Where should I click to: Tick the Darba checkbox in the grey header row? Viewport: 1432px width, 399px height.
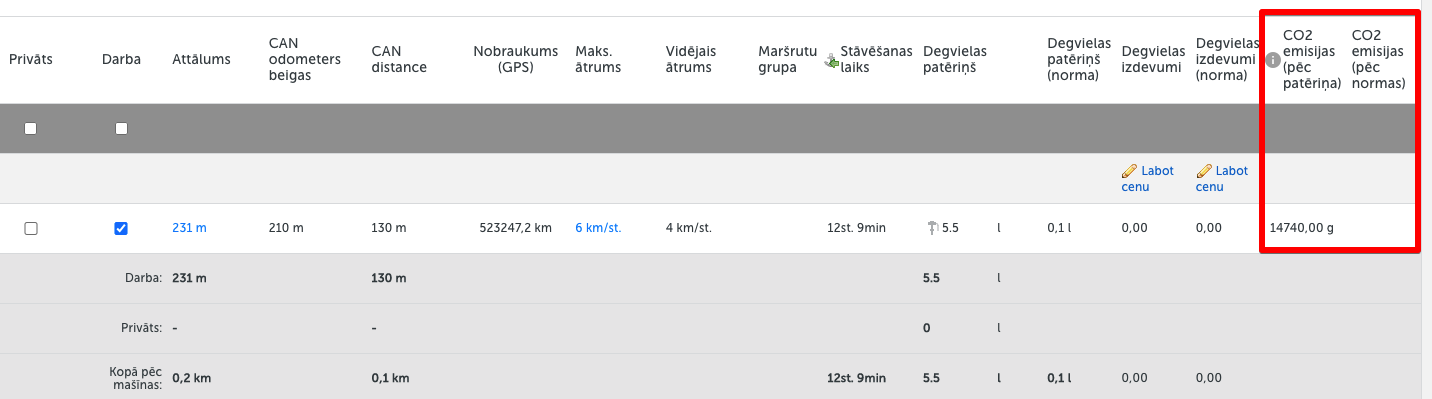point(121,128)
